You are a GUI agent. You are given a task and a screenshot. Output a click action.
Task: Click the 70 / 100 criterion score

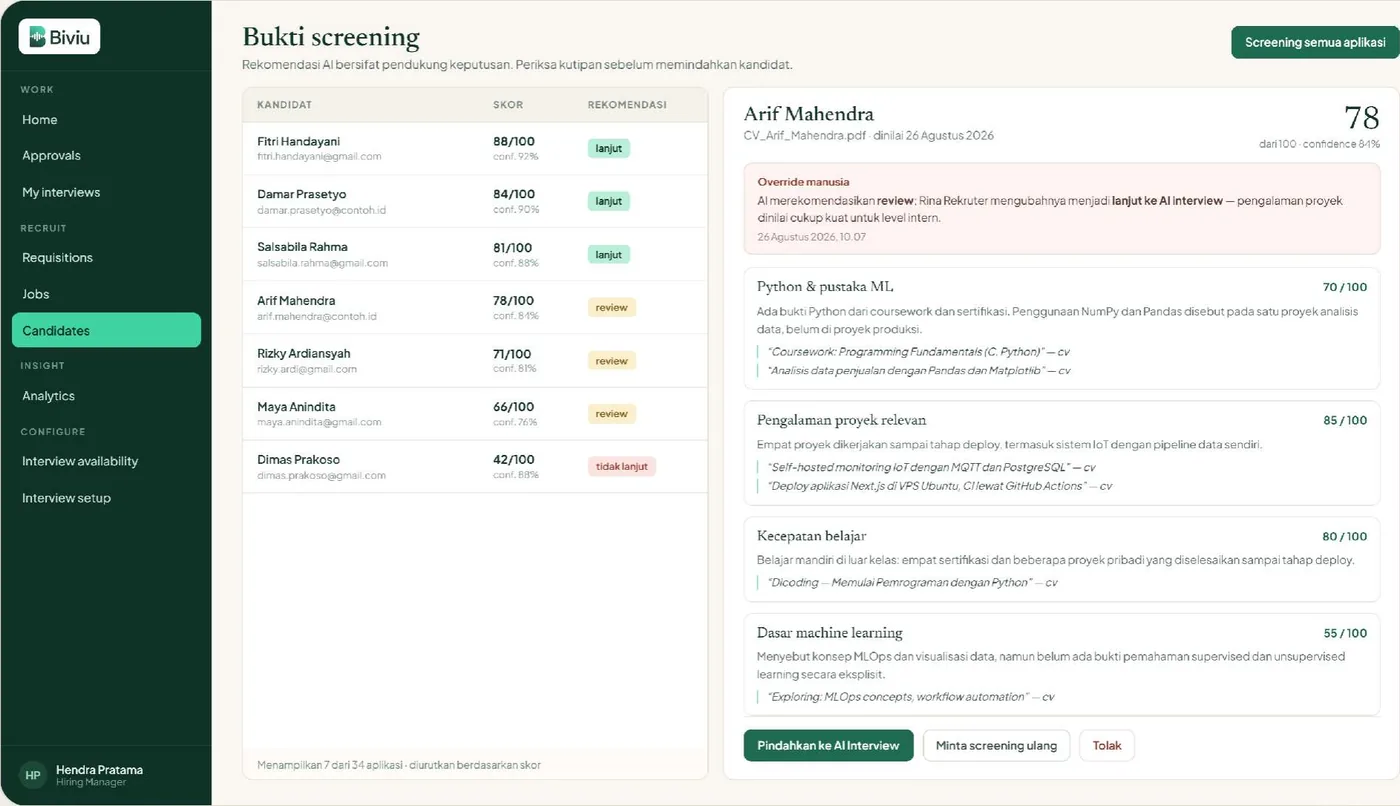tap(1345, 288)
